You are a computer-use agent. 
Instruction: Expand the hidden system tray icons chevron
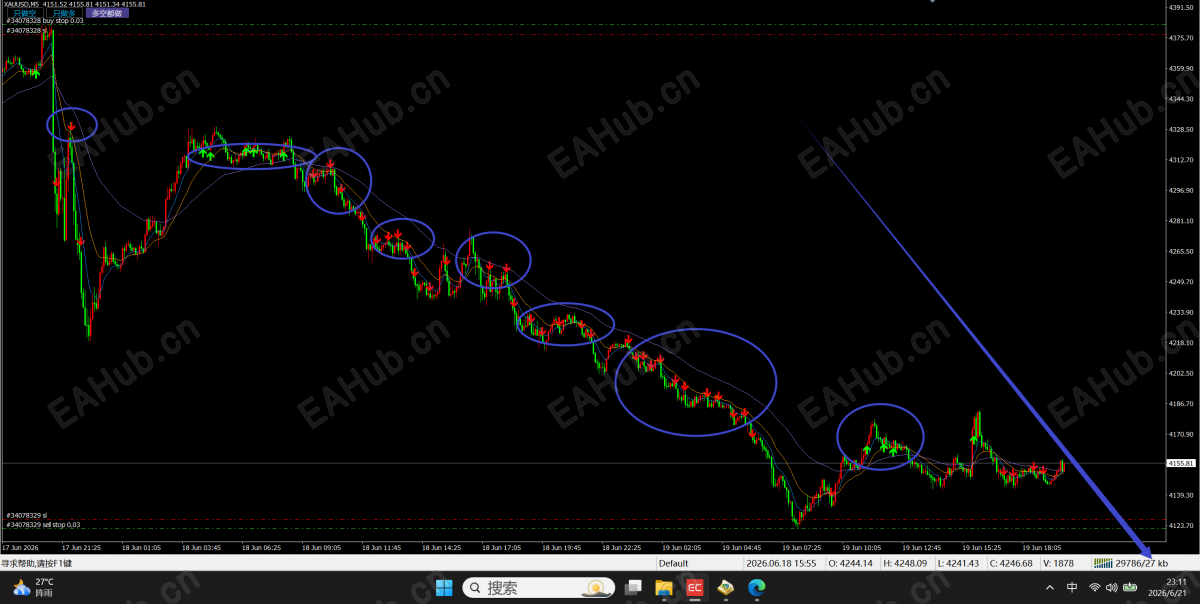pos(1049,588)
